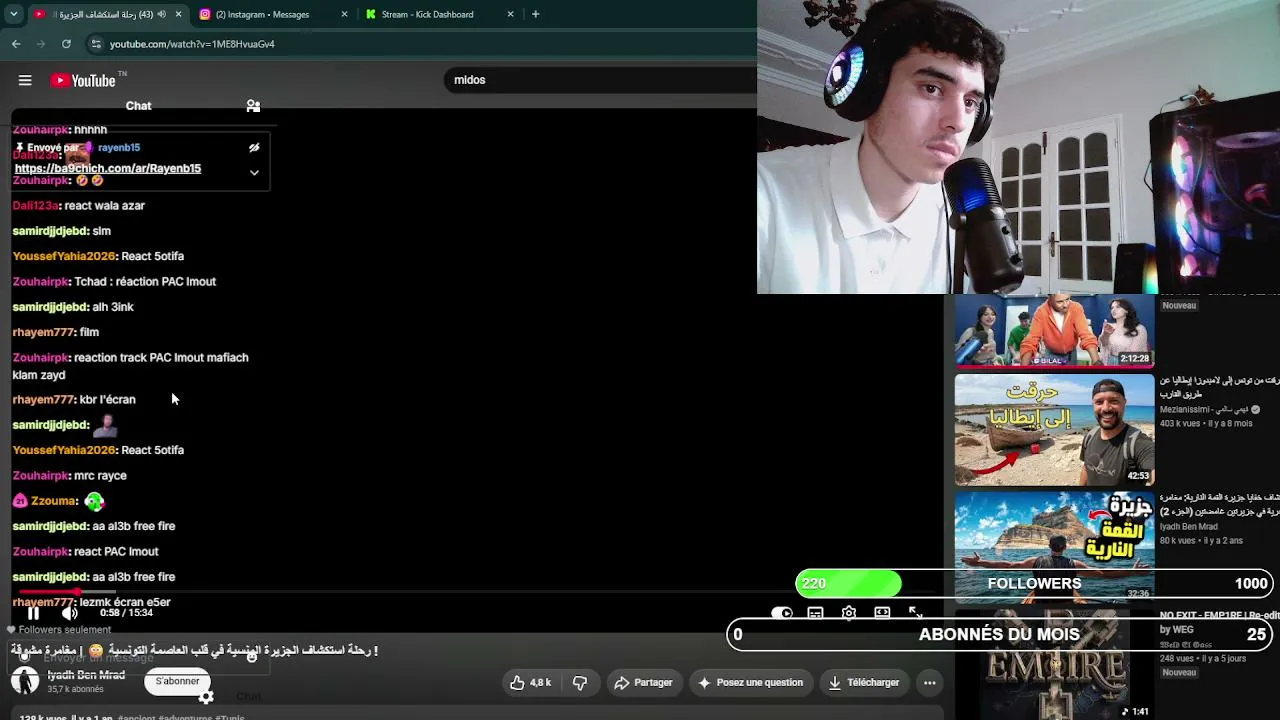
Task: Open the 42:53 Italy video thumbnail
Action: click(x=1054, y=430)
